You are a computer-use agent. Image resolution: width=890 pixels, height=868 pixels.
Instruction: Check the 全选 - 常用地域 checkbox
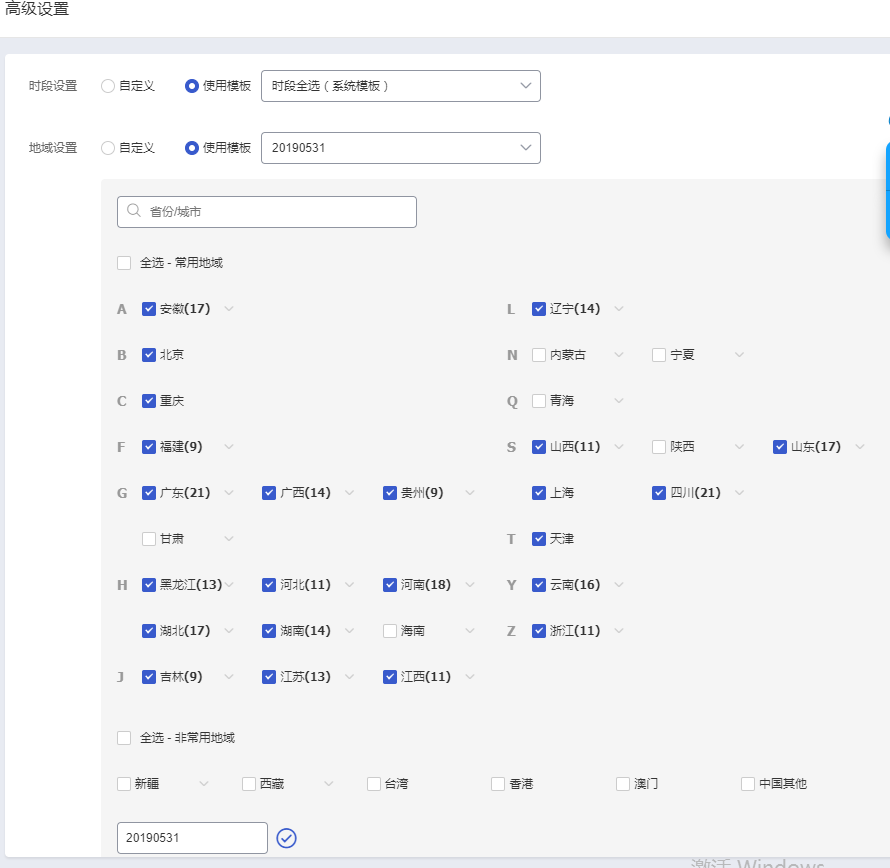[x=124, y=263]
